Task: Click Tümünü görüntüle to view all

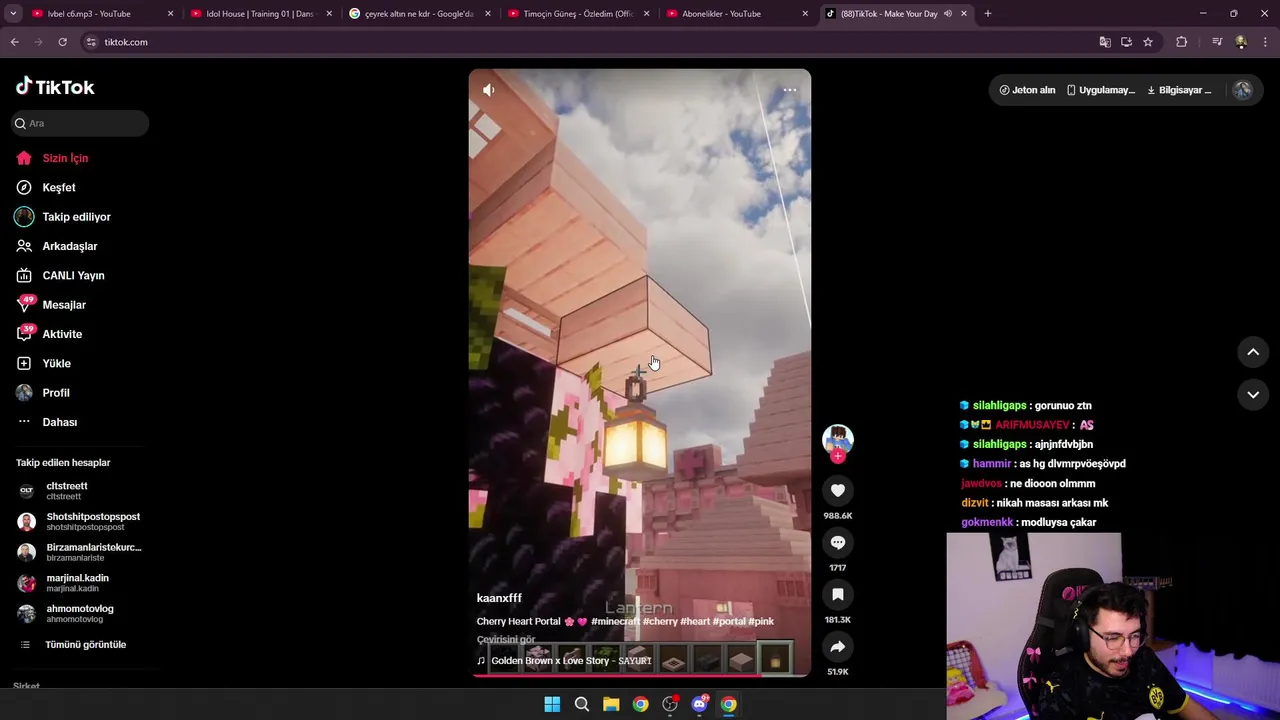Action: (85, 645)
